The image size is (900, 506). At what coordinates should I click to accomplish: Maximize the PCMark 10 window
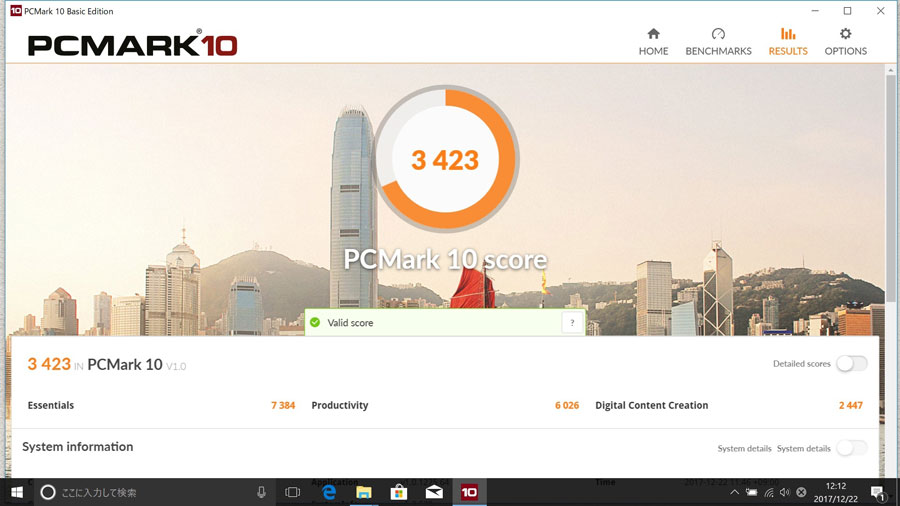(847, 11)
